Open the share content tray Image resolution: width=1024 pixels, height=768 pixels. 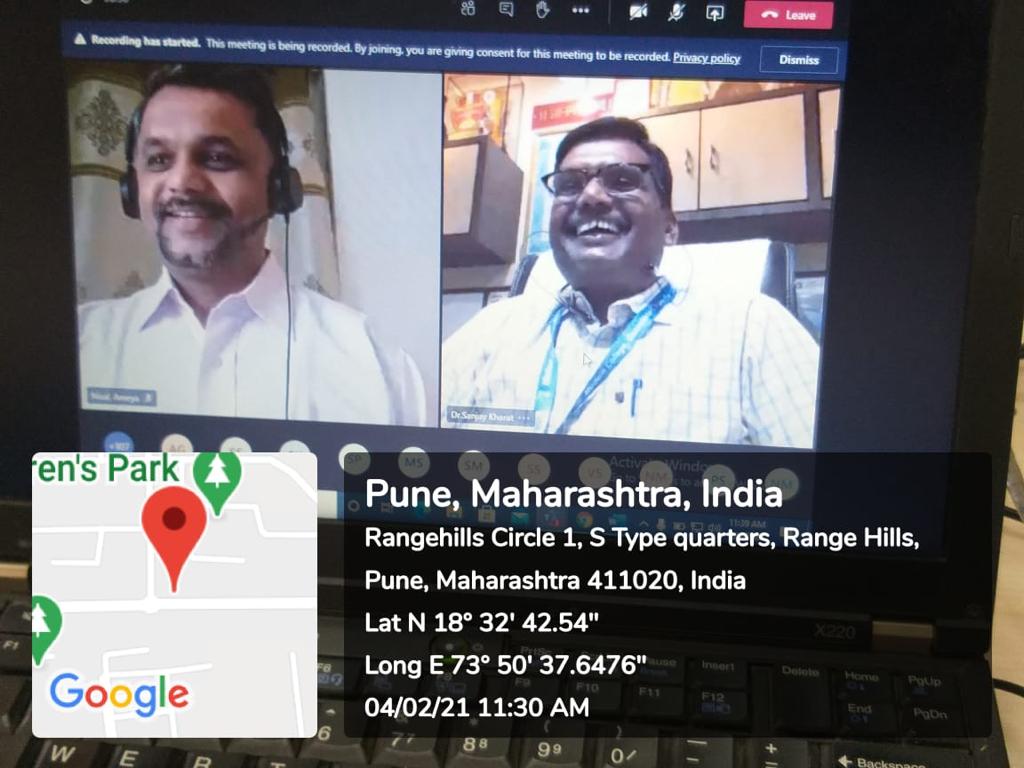click(x=715, y=13)
